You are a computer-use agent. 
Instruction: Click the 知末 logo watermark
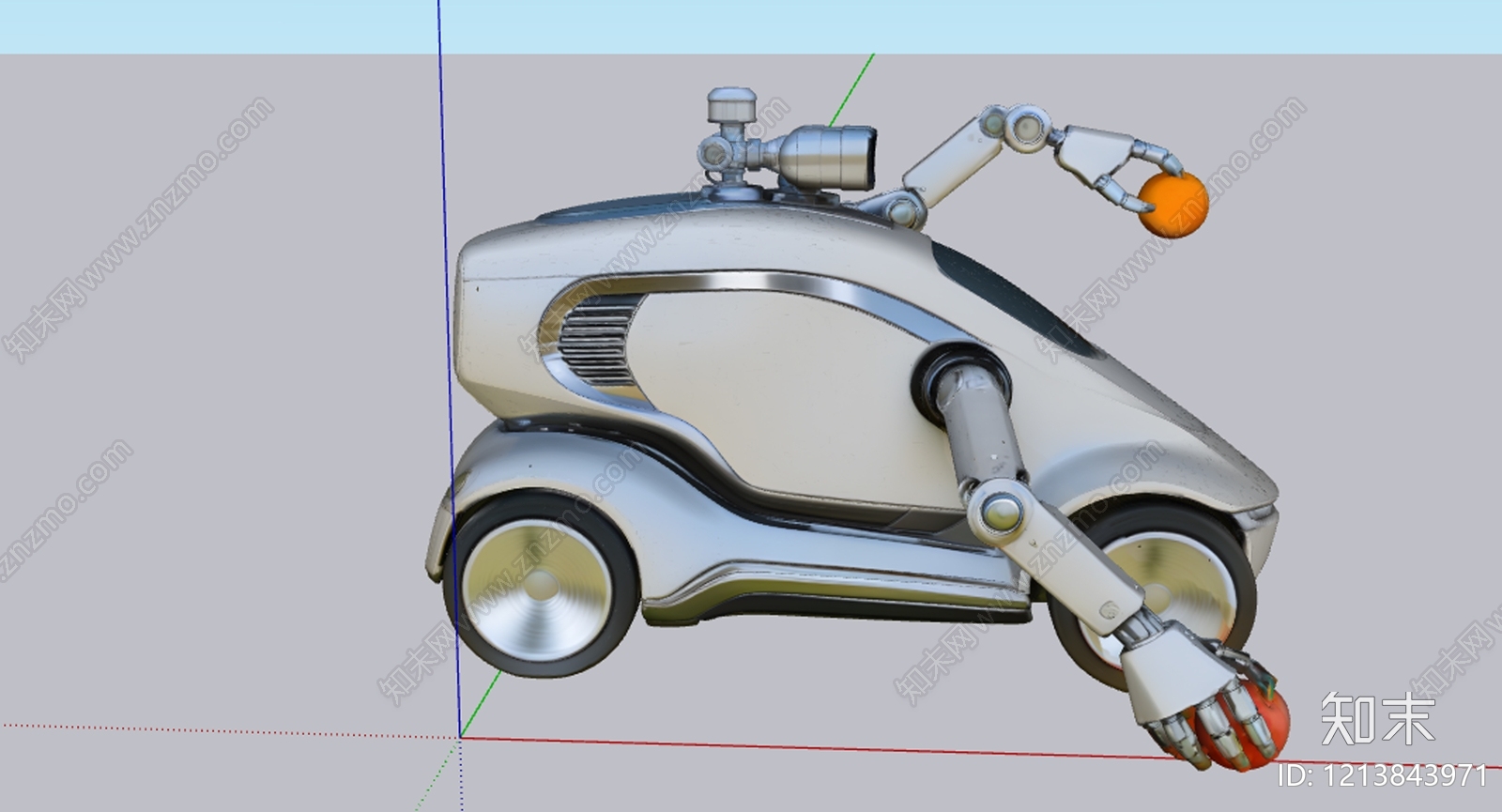tap(1378, 720)
